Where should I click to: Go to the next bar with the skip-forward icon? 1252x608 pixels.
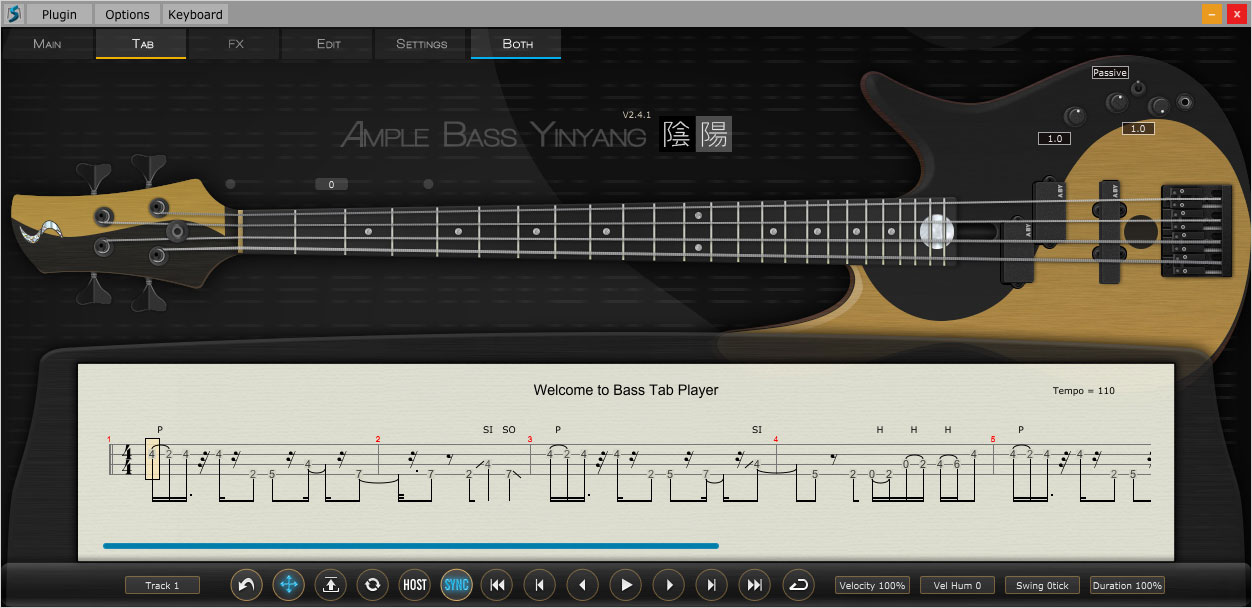[711, 585]
